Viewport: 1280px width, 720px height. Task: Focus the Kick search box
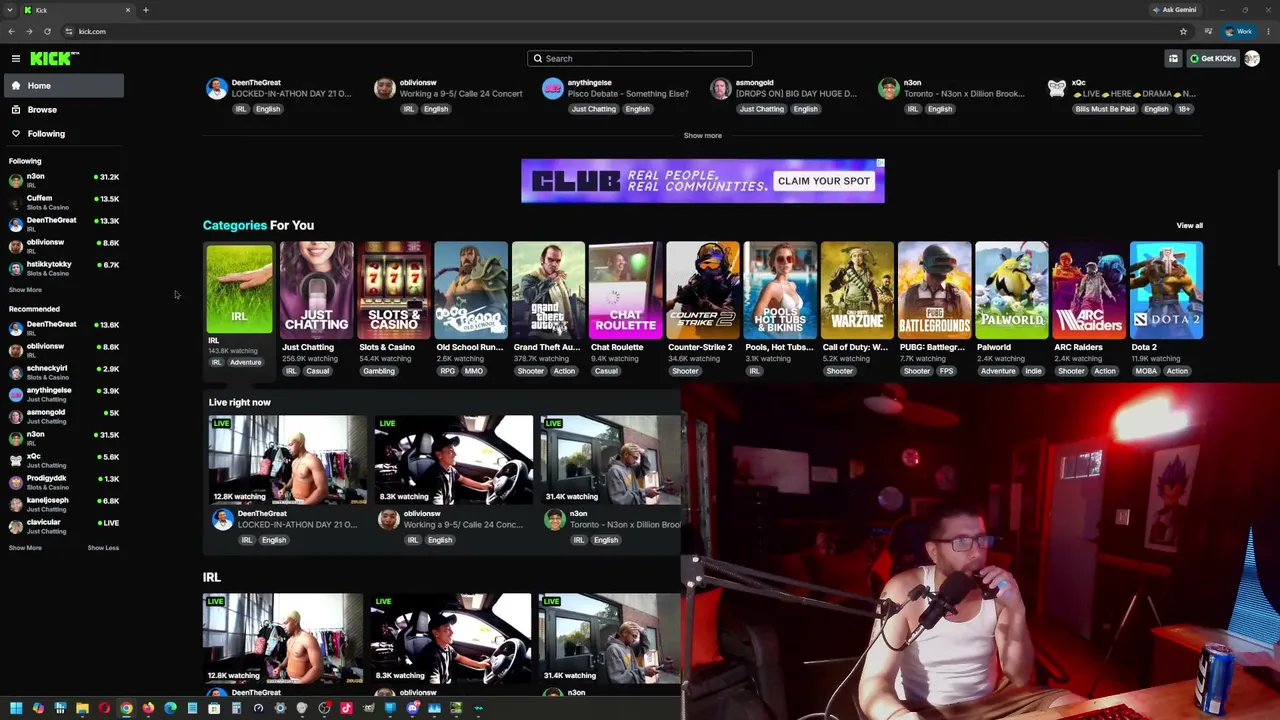coord(640,59)
